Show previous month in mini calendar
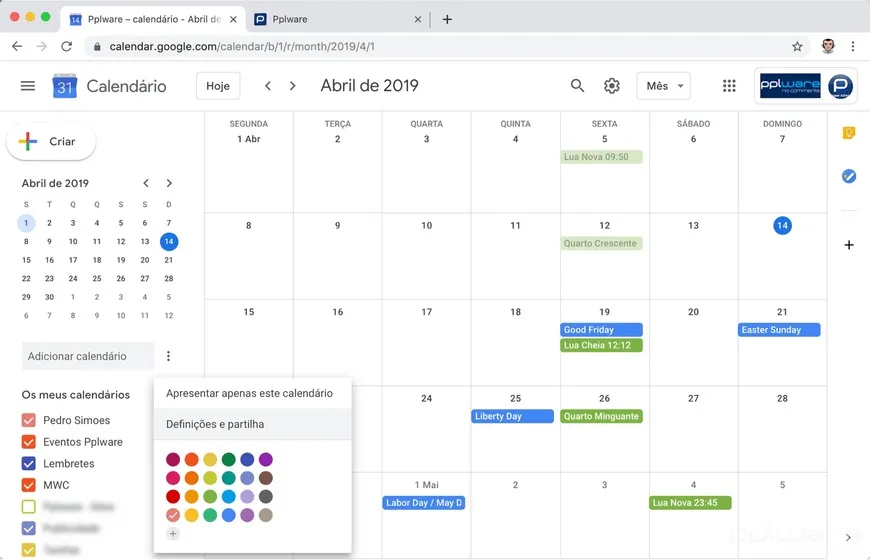Viewport: 870px width, 560px height. [146, 183]
